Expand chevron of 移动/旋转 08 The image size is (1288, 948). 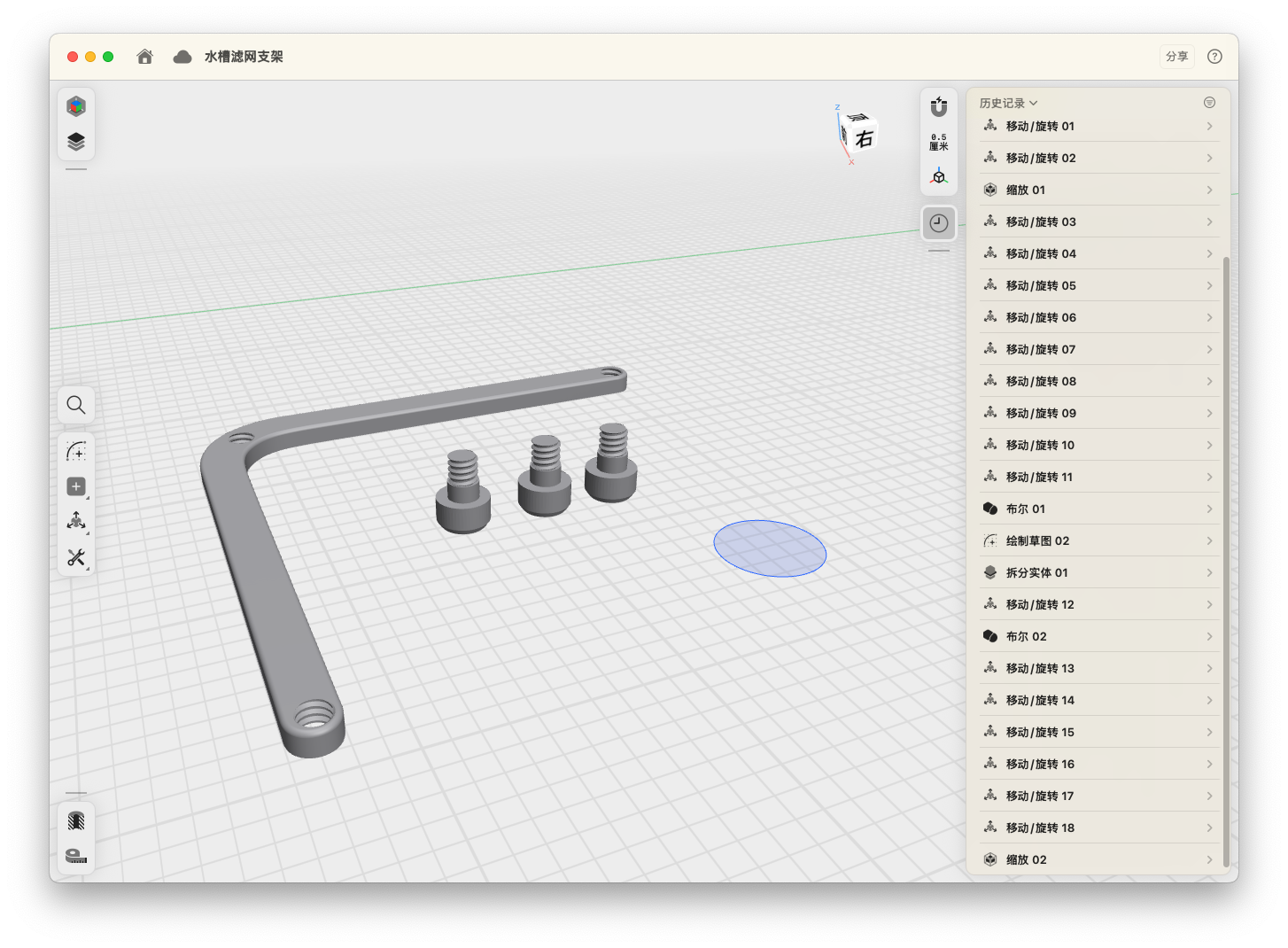click(x=1209, y=382)
